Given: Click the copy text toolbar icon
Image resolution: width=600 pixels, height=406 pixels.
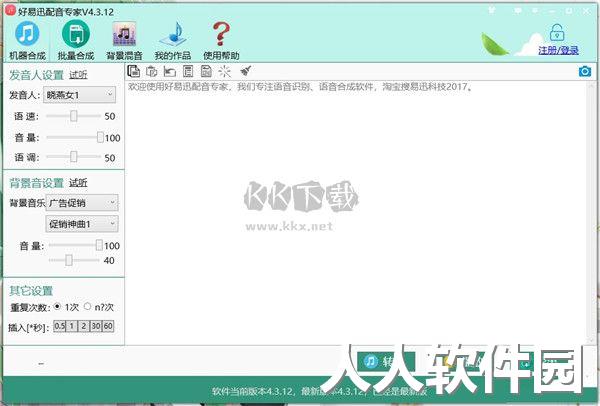Looking at the screenshot, I should (x=134, y=71).
